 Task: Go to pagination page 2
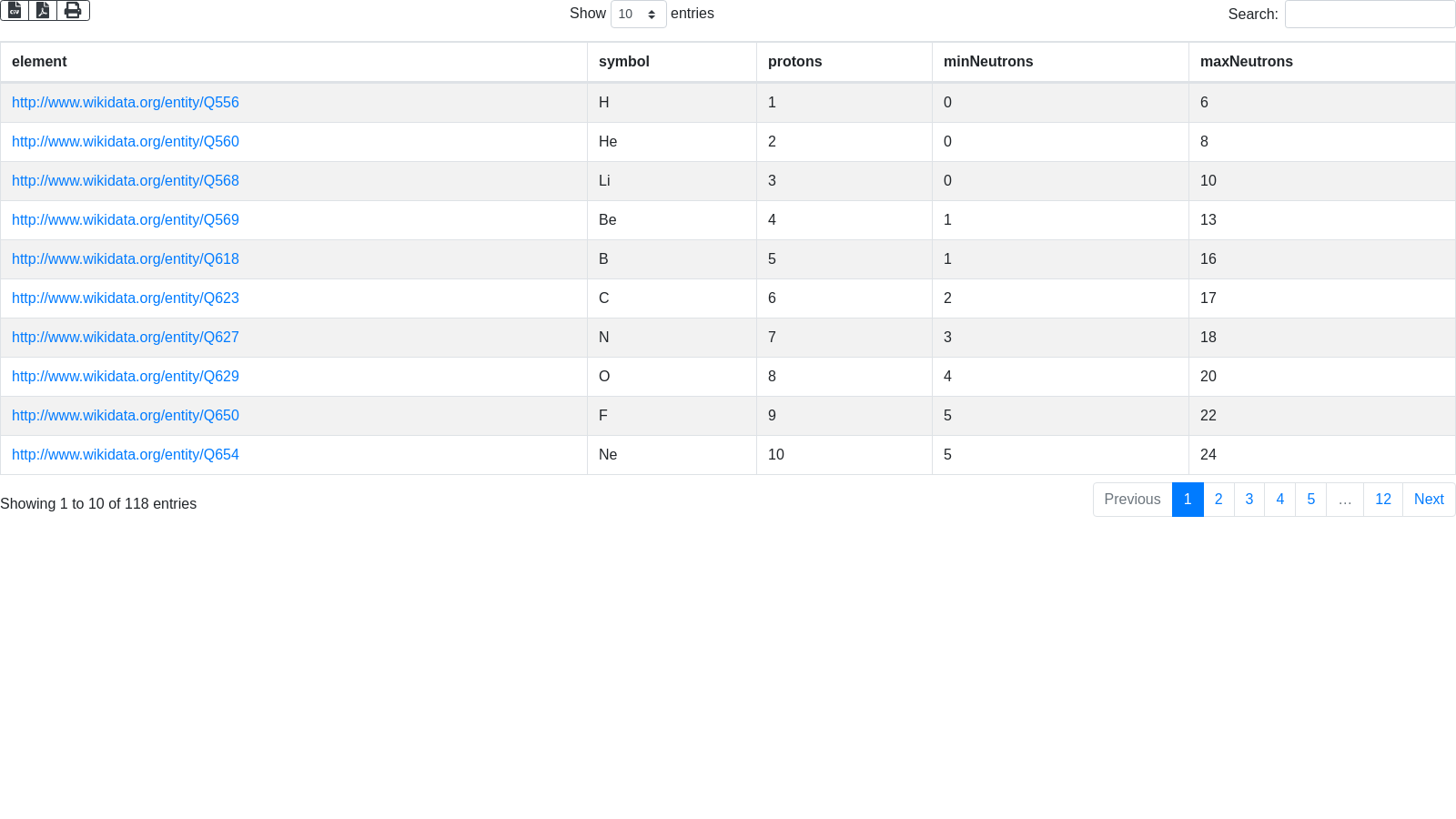(1218, 500)
